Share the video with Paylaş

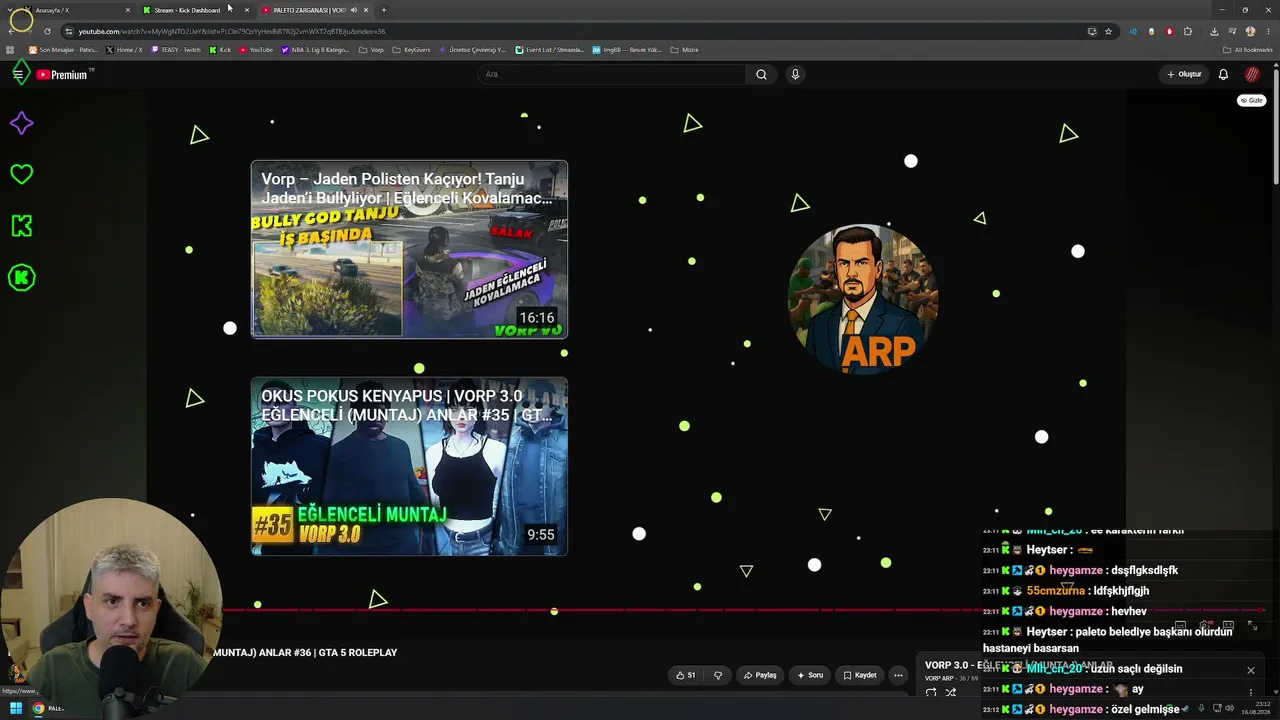(760, 675)
